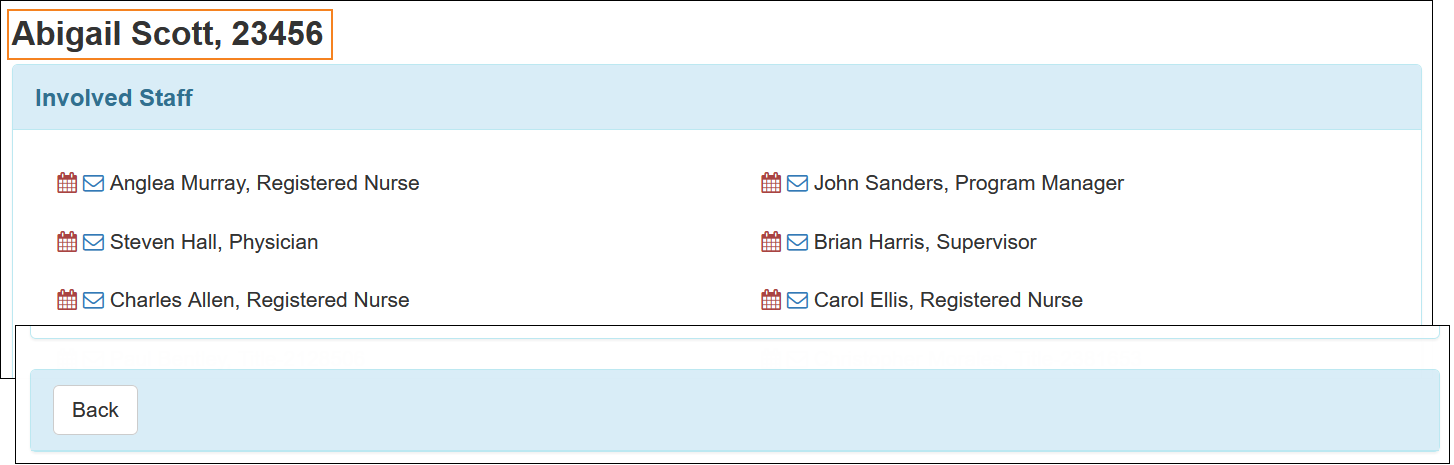The image size is (1454, 465).
Task: Open Carol Ellis' calendar icon
Action: point(771,299)
